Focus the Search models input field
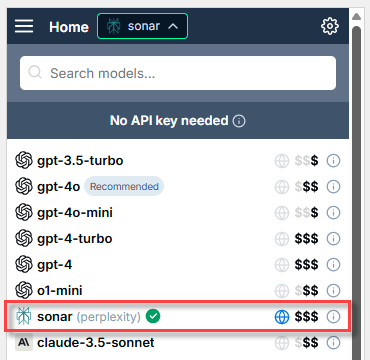This screenshot has height=360, width=370. coord(178,73)
